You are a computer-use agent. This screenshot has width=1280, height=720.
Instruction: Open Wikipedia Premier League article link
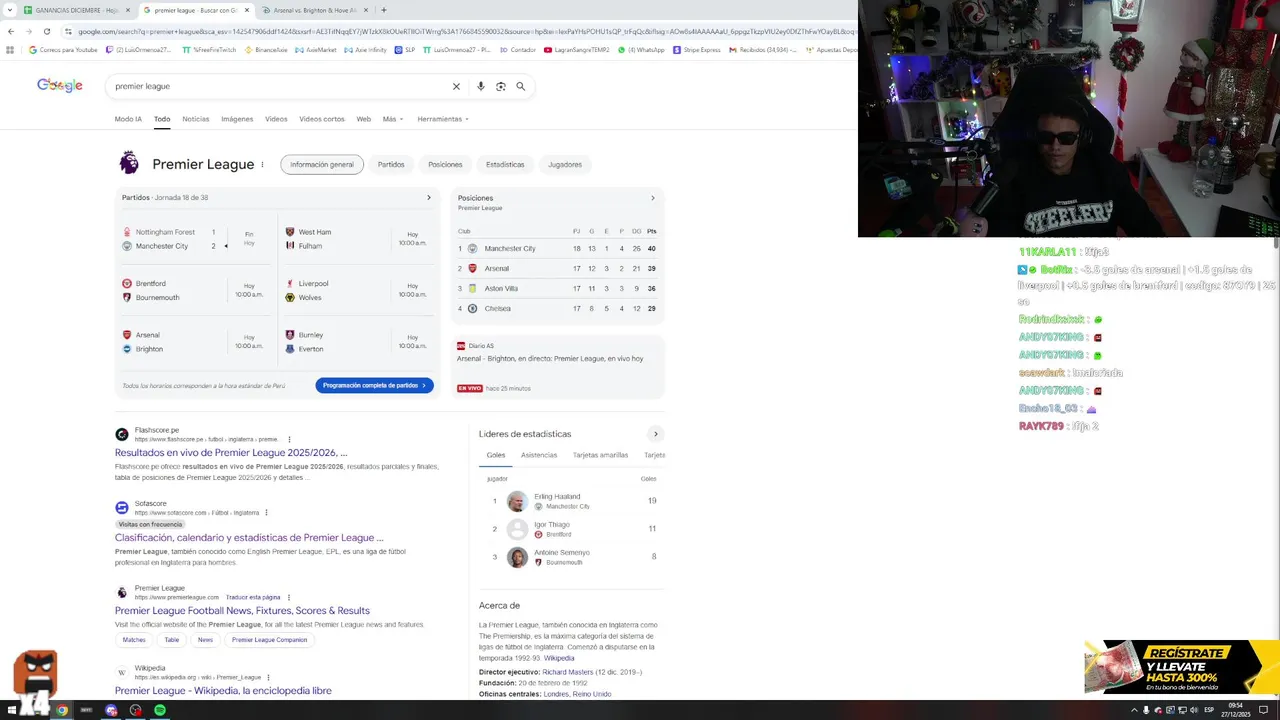[223, 691]
